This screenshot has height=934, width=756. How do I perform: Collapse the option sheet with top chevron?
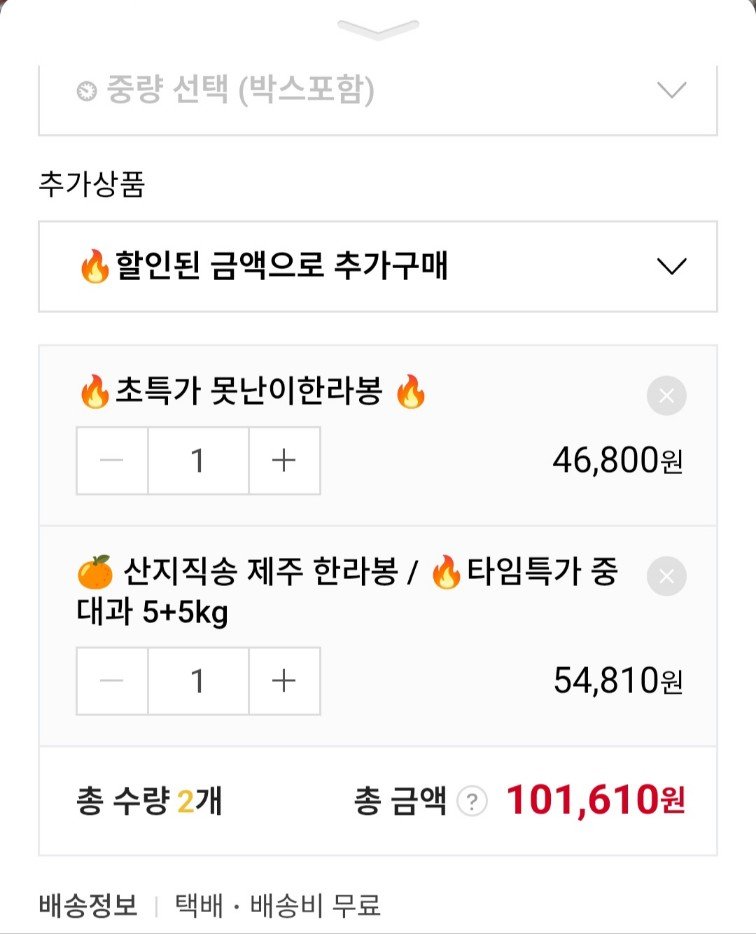coord(377,30)
